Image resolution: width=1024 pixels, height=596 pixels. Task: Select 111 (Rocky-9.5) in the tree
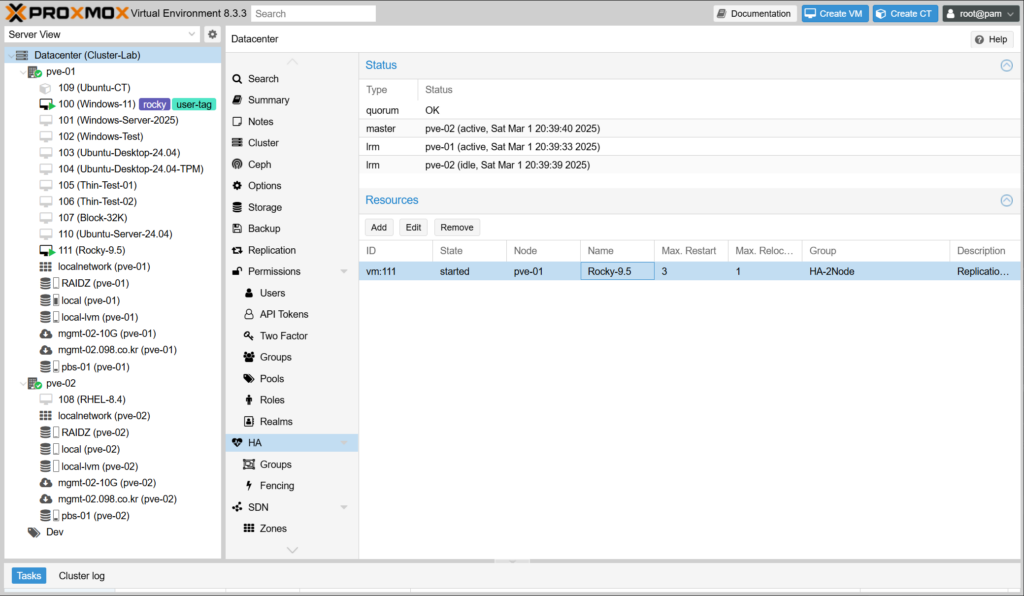[91, 250]
